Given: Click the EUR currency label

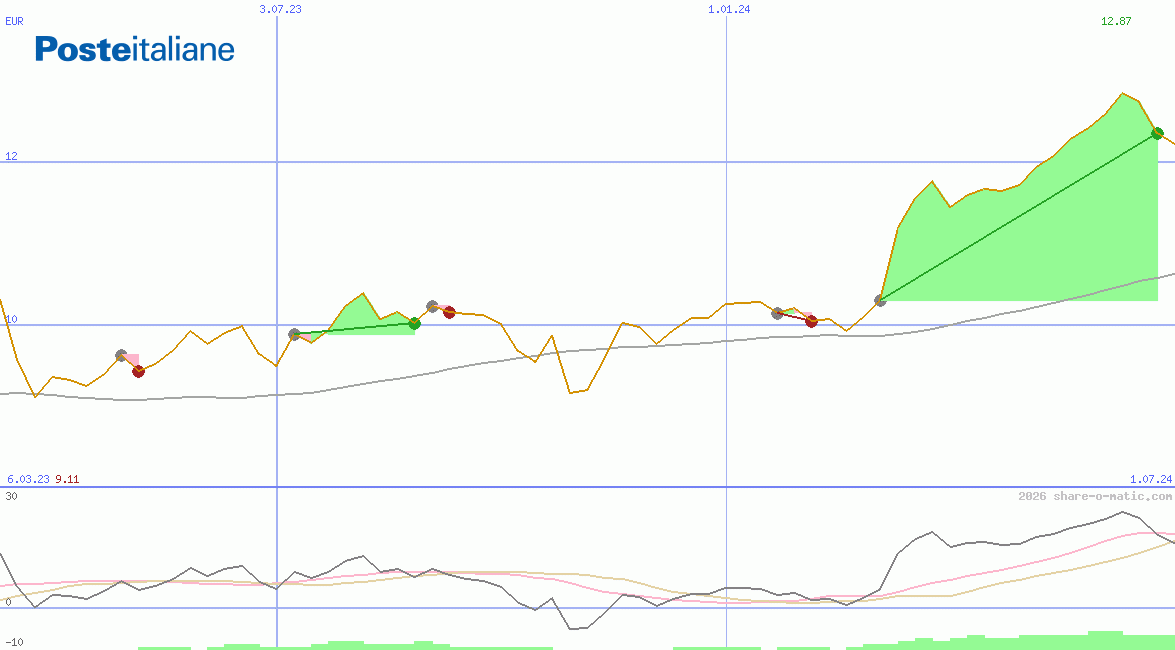Looking at the screenshot, I should 14,20.
